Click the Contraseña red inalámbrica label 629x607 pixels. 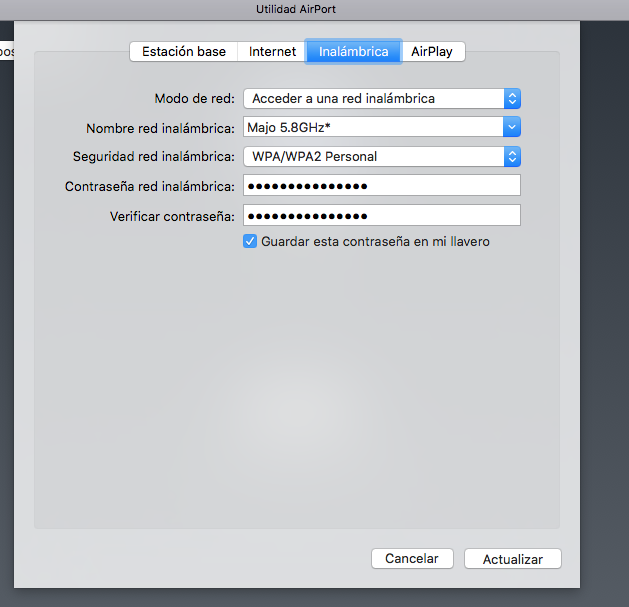click(x=150, y=187)
